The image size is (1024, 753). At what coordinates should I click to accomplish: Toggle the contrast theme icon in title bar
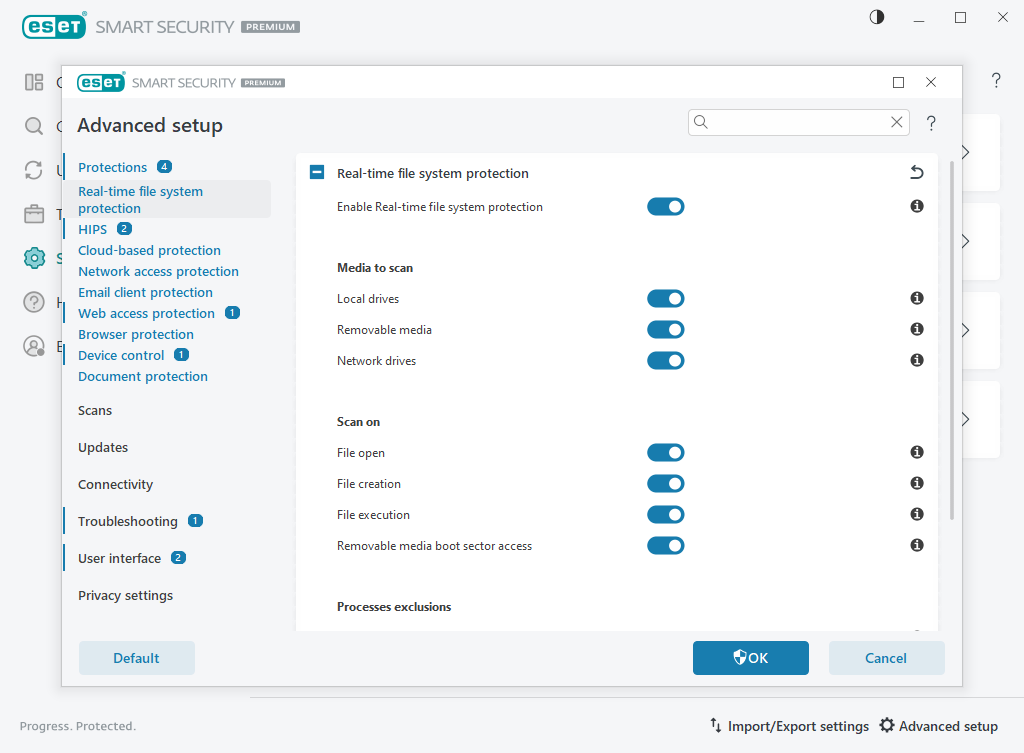click(877, 17)
